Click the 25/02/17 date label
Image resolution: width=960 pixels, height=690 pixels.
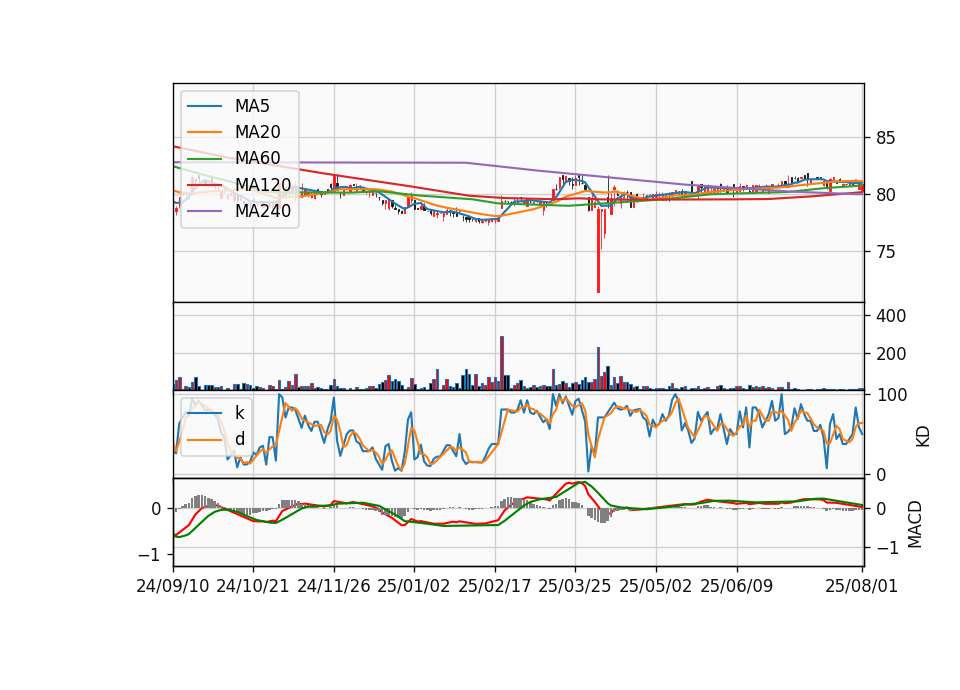click(495, 586)
